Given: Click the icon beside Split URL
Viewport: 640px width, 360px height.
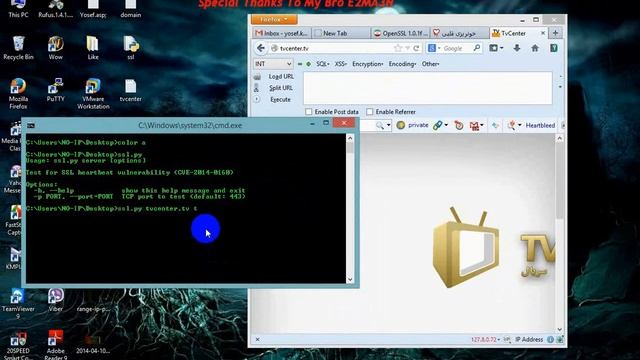Looking at the screenshot, I should click(x=257, y=88).
